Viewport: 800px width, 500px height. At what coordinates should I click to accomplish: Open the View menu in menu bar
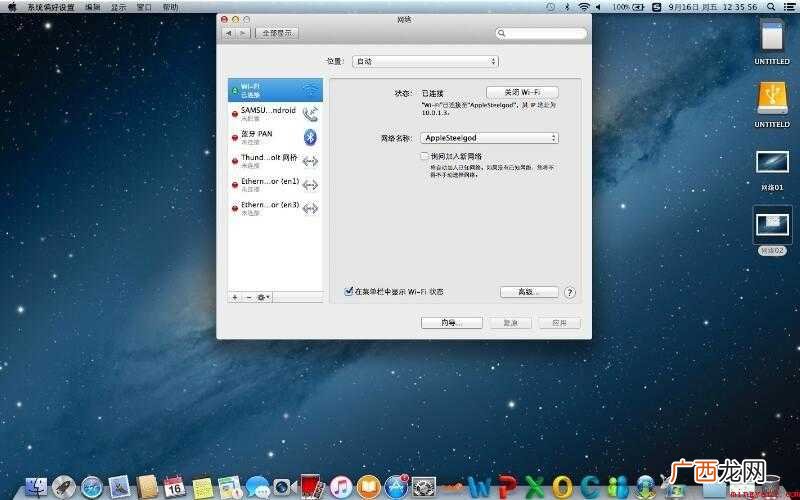[x=118, y=7]
